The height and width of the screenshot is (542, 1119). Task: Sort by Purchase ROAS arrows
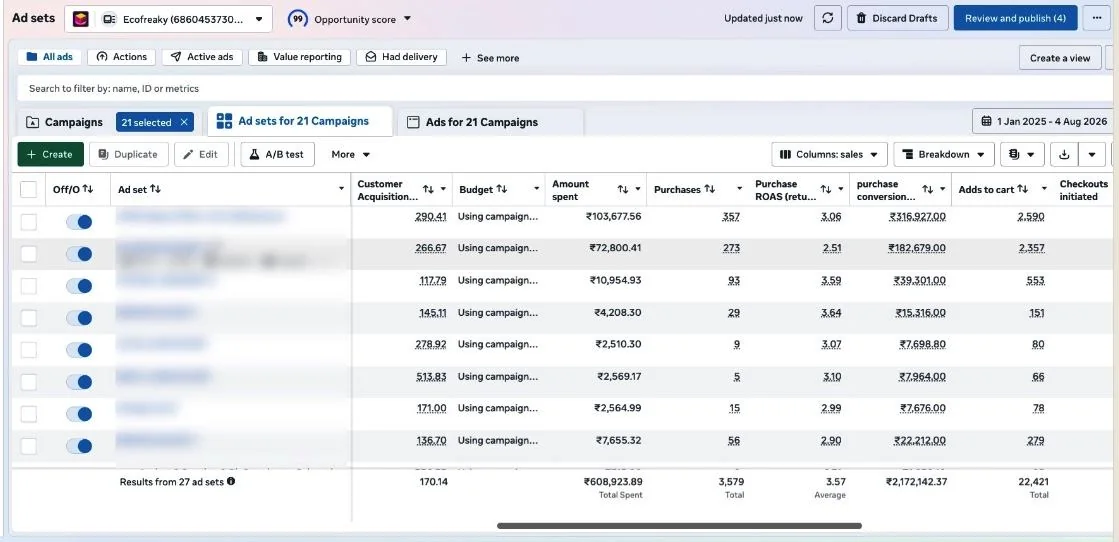(826, 189)
